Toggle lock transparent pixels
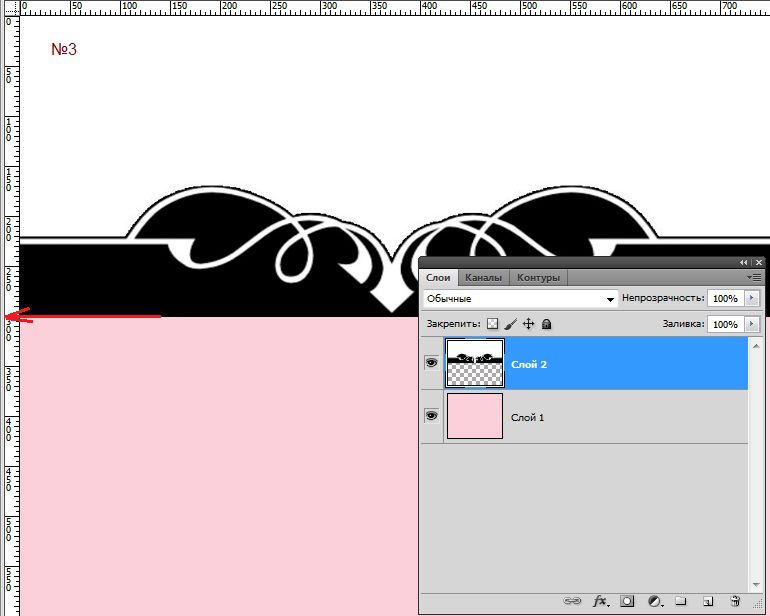The height and width of the screenshot is (616, 770). [492, 324]
